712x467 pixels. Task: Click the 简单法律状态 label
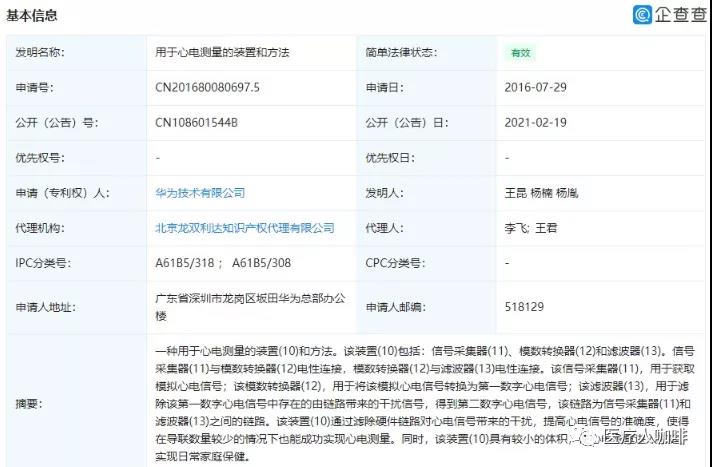tap(401, 52)
